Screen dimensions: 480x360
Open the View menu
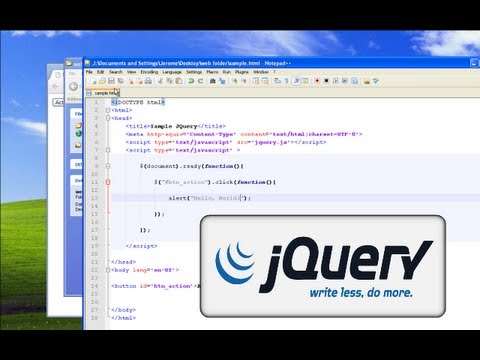coord(131,72)
